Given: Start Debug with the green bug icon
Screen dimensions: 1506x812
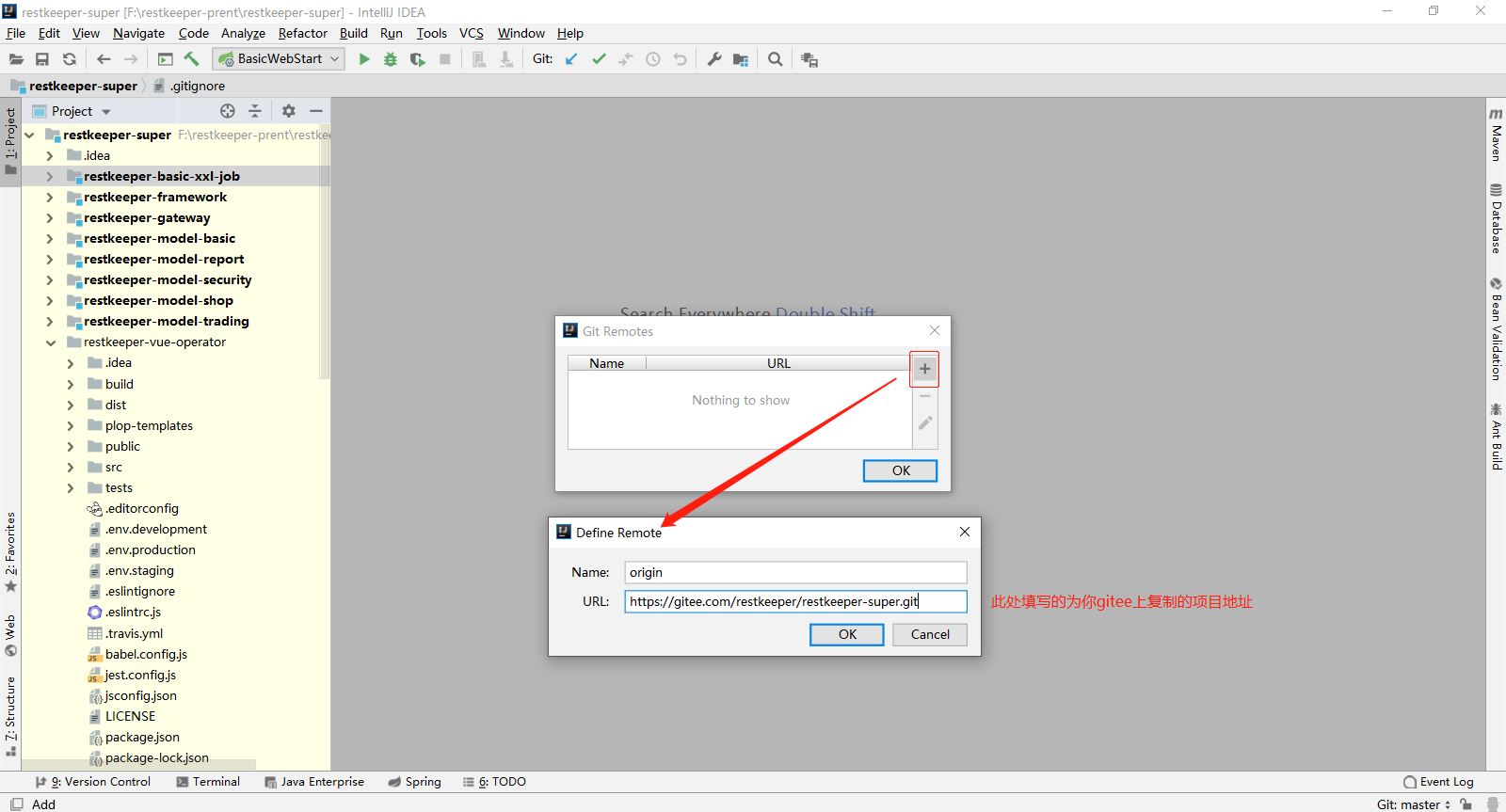Looking at the screenshot, I should click(391, 59).
